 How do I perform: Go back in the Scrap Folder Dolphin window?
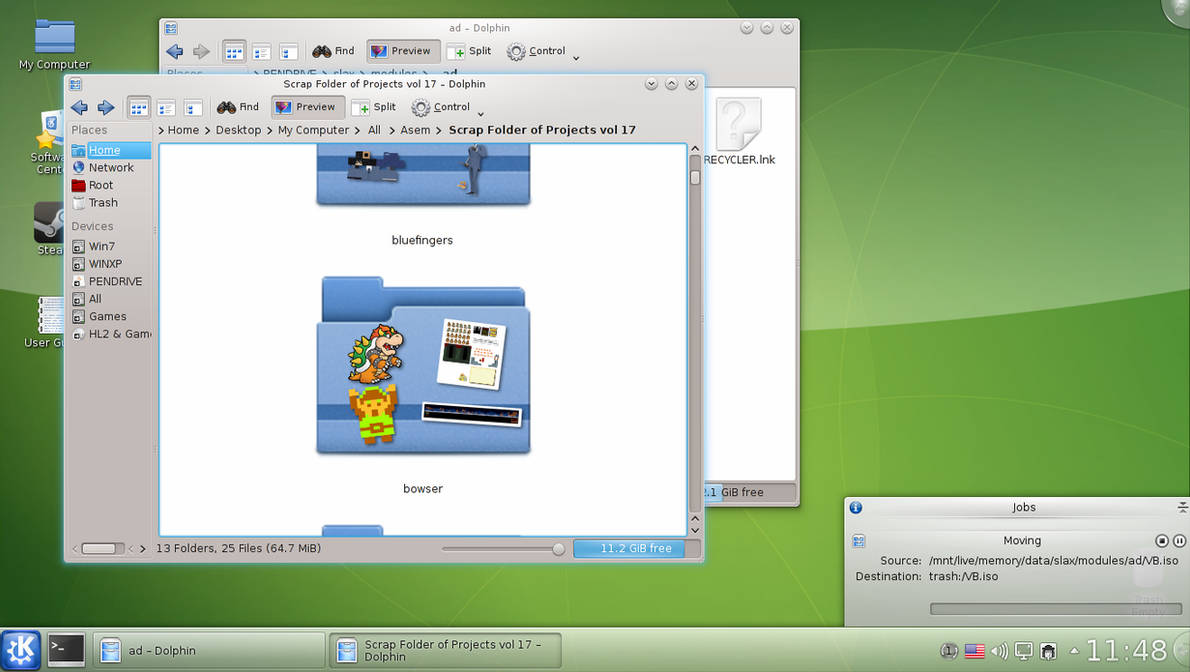80,107
